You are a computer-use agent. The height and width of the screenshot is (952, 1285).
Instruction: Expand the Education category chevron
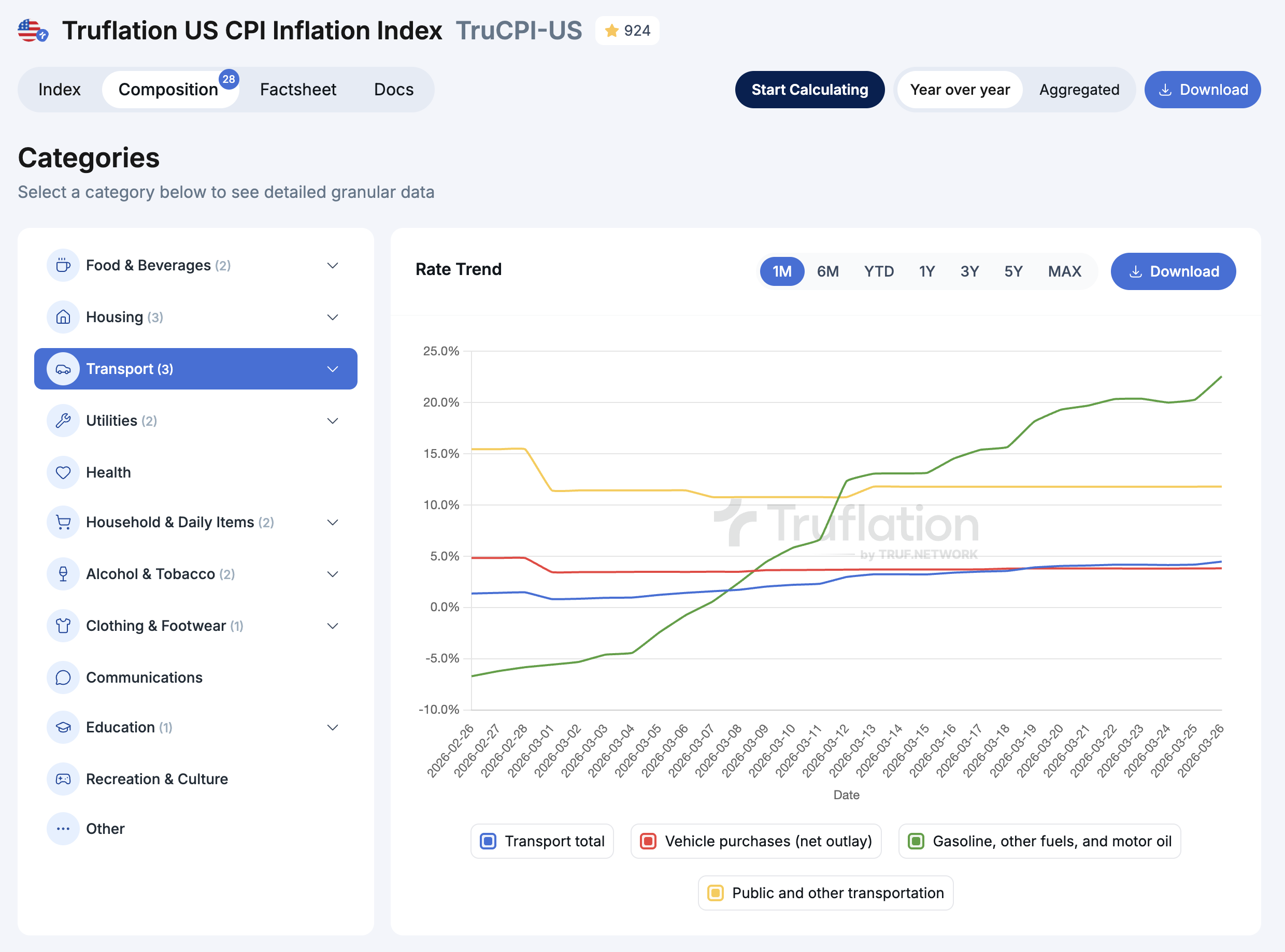point(333,727)
